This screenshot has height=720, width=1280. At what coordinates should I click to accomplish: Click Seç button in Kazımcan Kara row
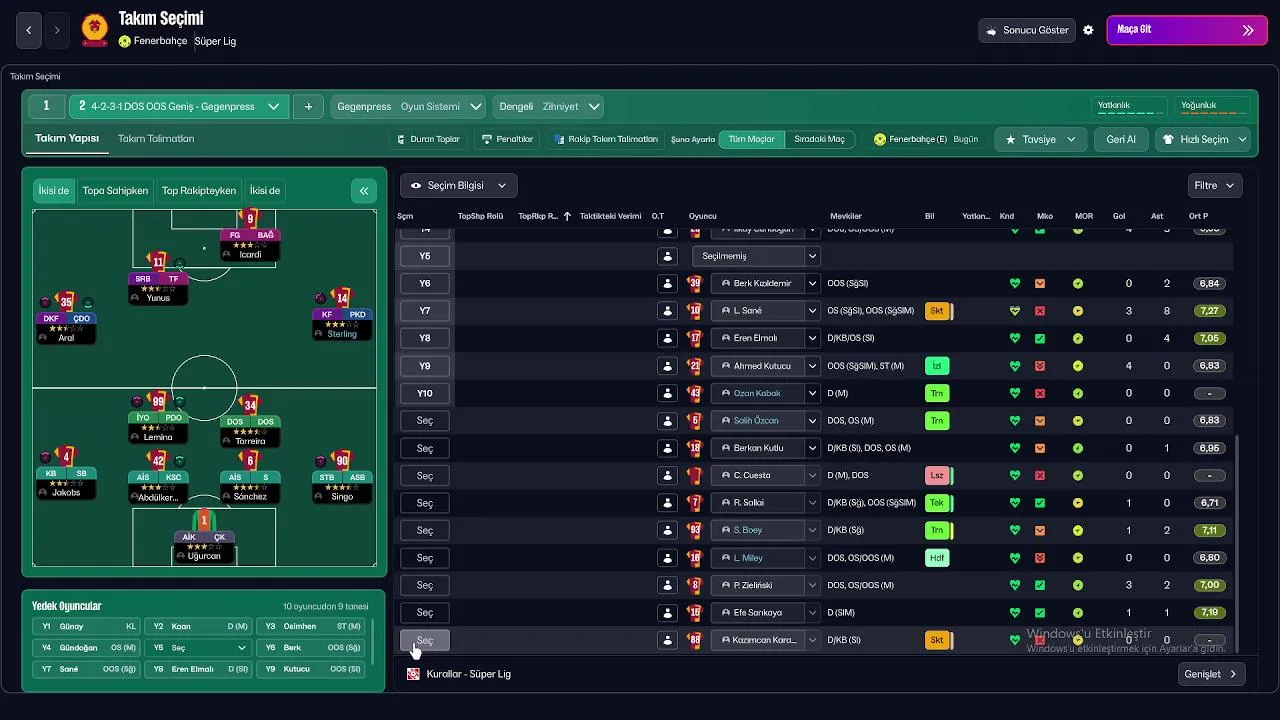click(425, 640)
